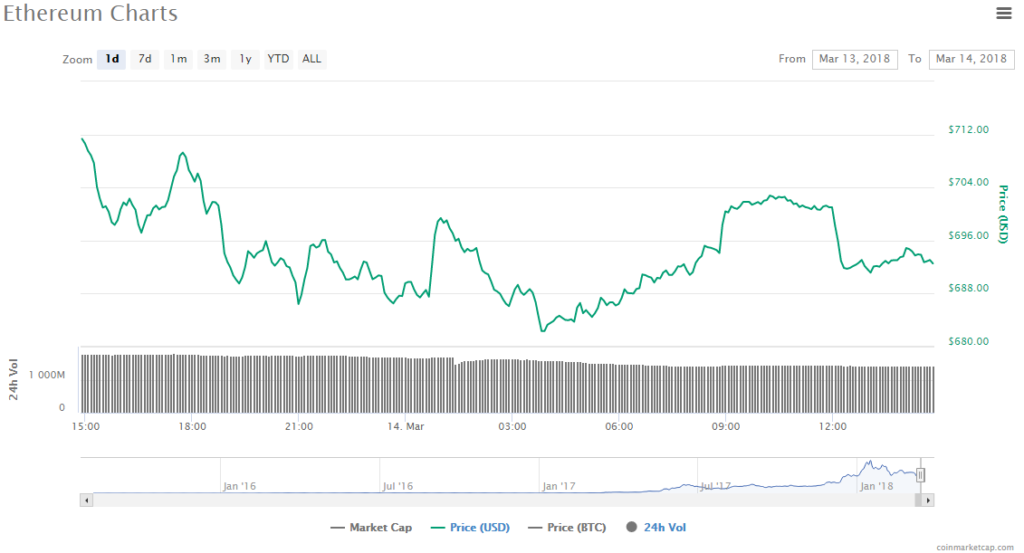Select the 1d zoom range
This screenshot has height=553, width=1024.
pyautogui.click(x=112, y=59)
